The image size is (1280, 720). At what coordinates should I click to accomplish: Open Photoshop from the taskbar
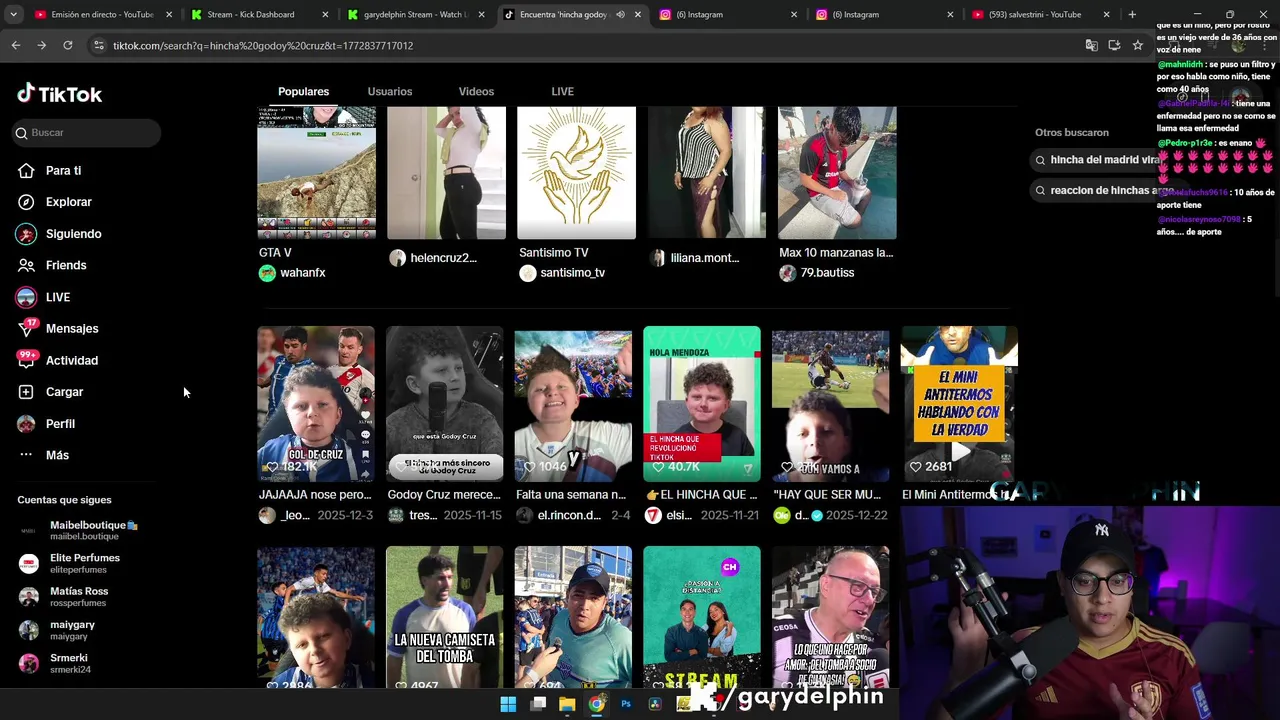(x=626, y=704)
